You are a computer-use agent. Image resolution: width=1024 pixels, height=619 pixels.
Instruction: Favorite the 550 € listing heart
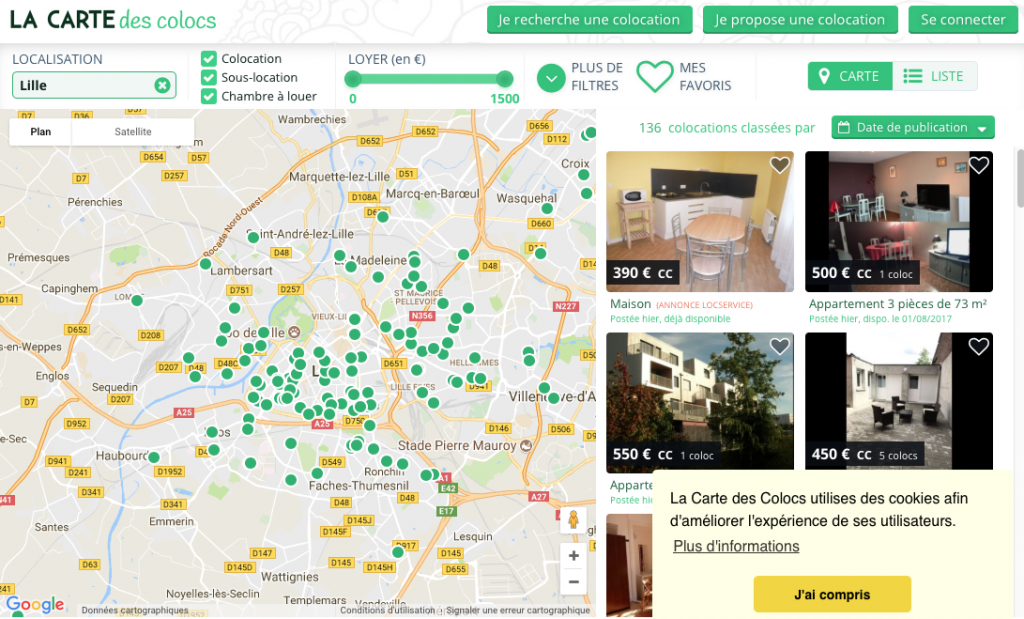click(x=779, y=346)
